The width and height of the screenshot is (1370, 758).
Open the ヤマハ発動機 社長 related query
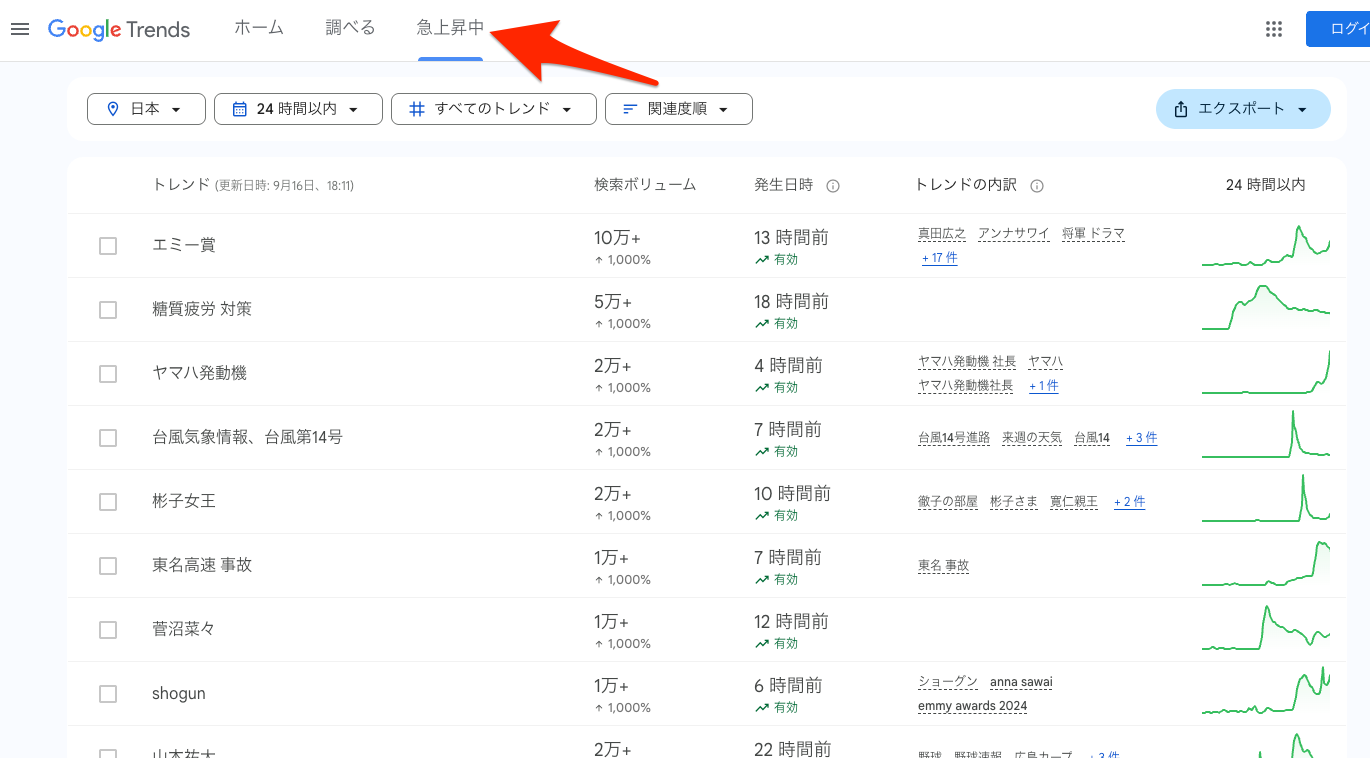pyautogui.click(x=967, y=362)
